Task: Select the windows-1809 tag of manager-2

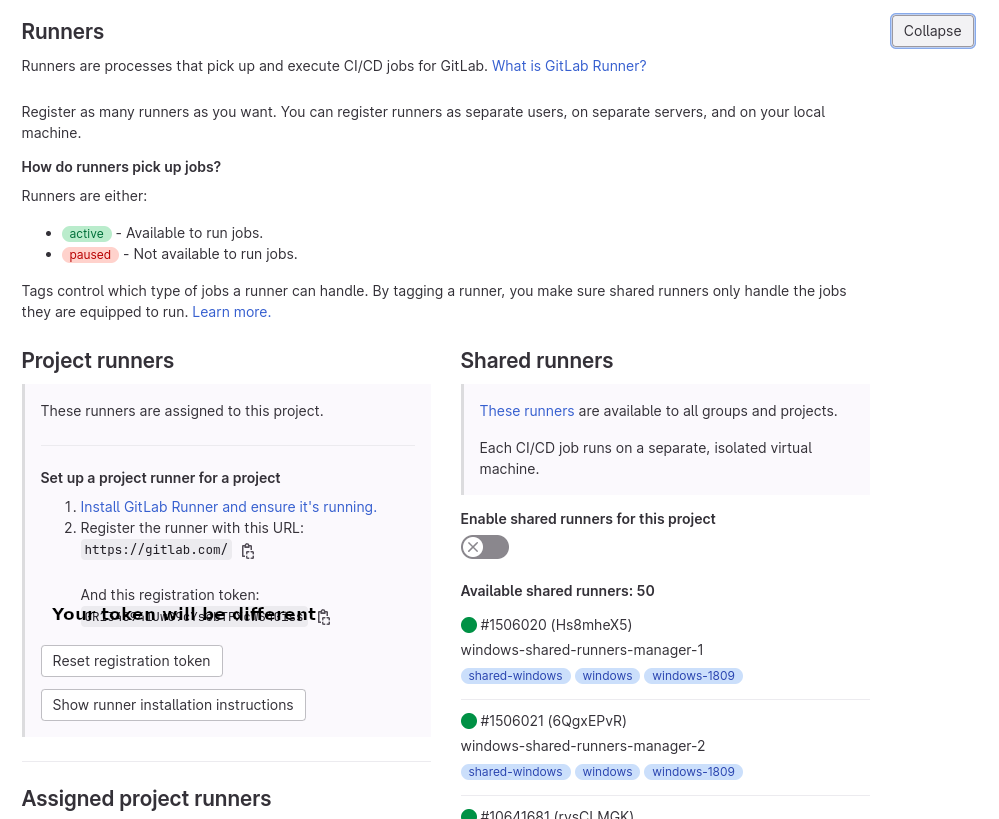Action: point(693,772)
